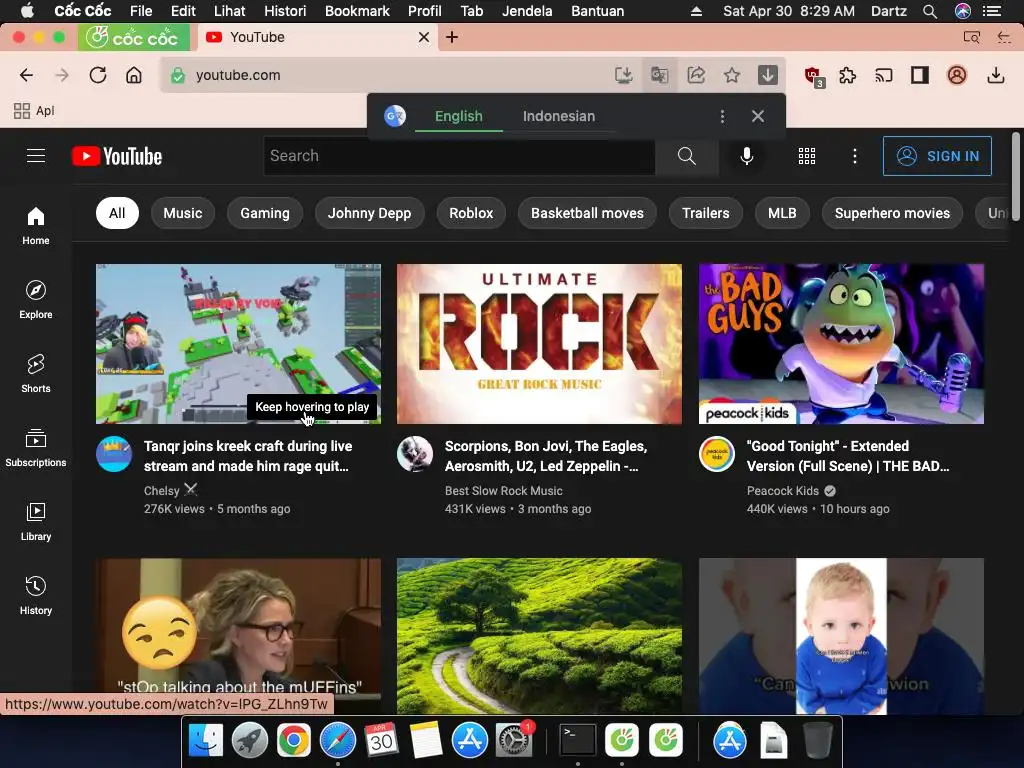Click the search magnifier button
Screen dimensions: 1024x768
[x=686, y=156]
